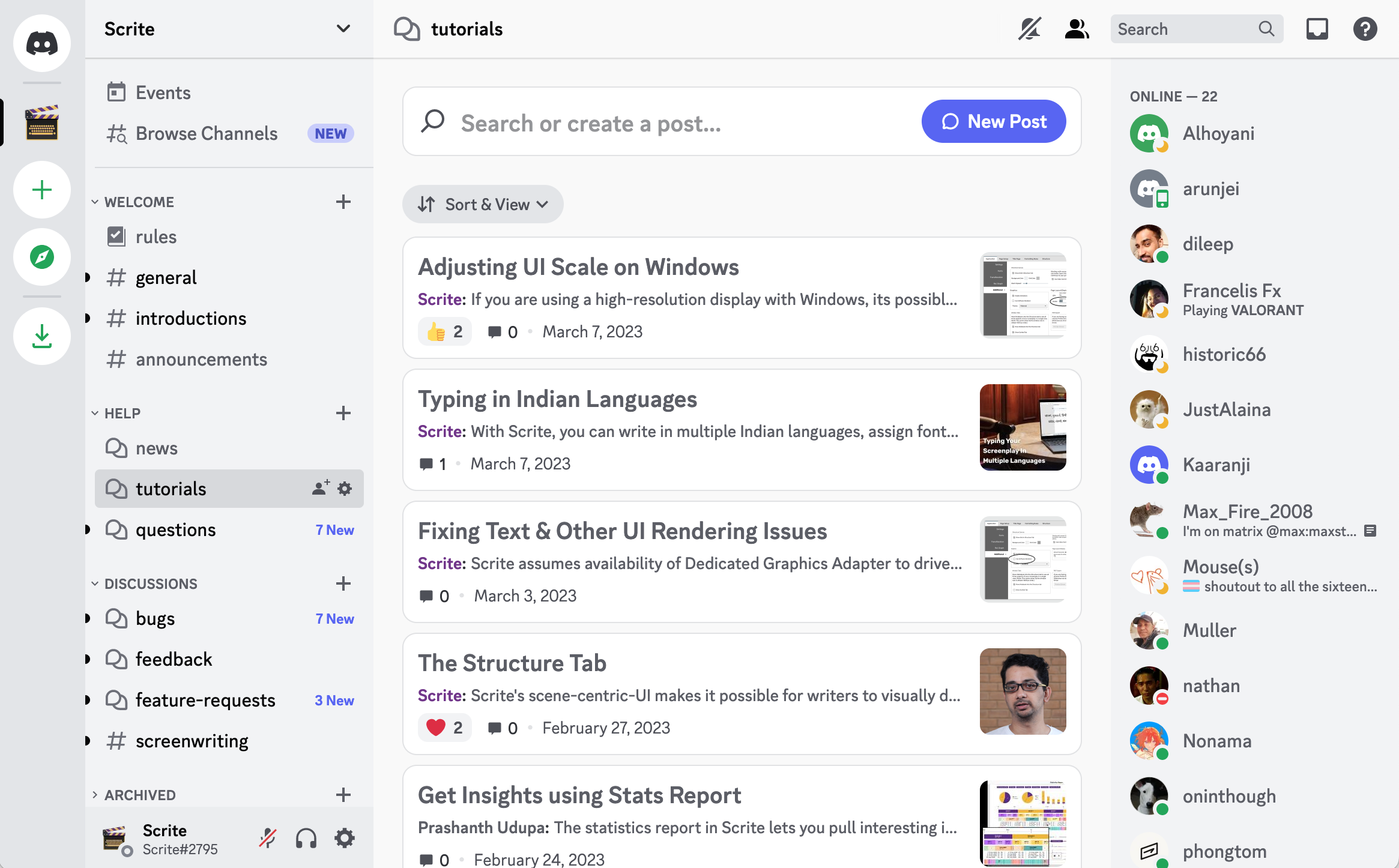Click the top Search field
The height and width of the screenshot is (868, 1399).
pos(1197,29)
